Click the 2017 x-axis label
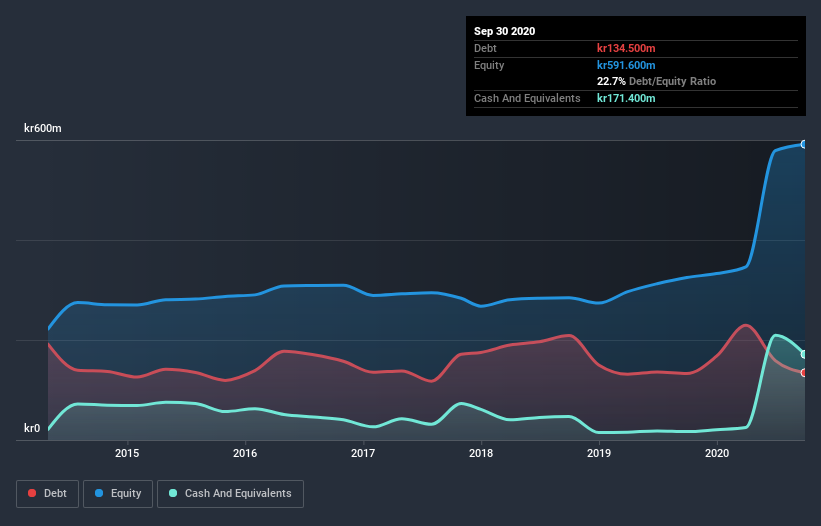Viewport: 821px width, 526px height. point(363,453)
